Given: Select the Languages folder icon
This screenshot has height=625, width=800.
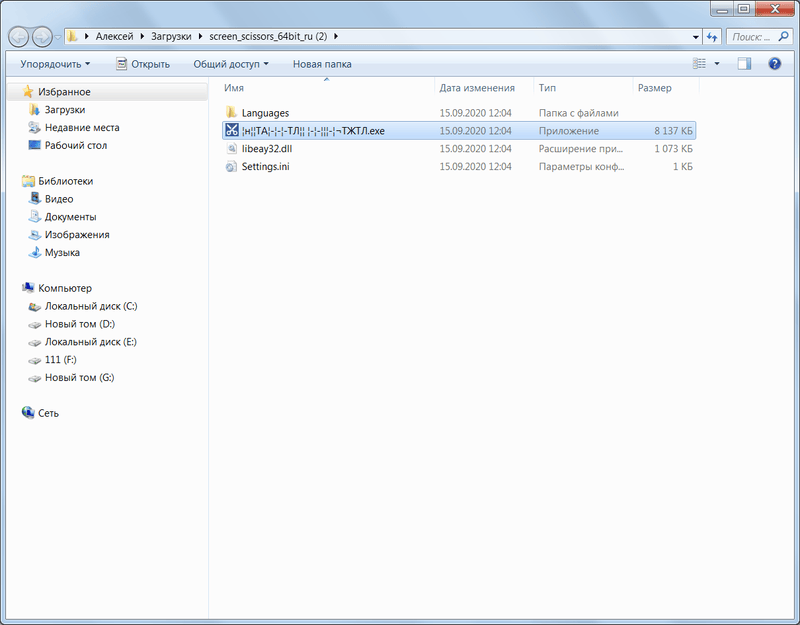Looking at the screenshot, I should click(232, 112).
